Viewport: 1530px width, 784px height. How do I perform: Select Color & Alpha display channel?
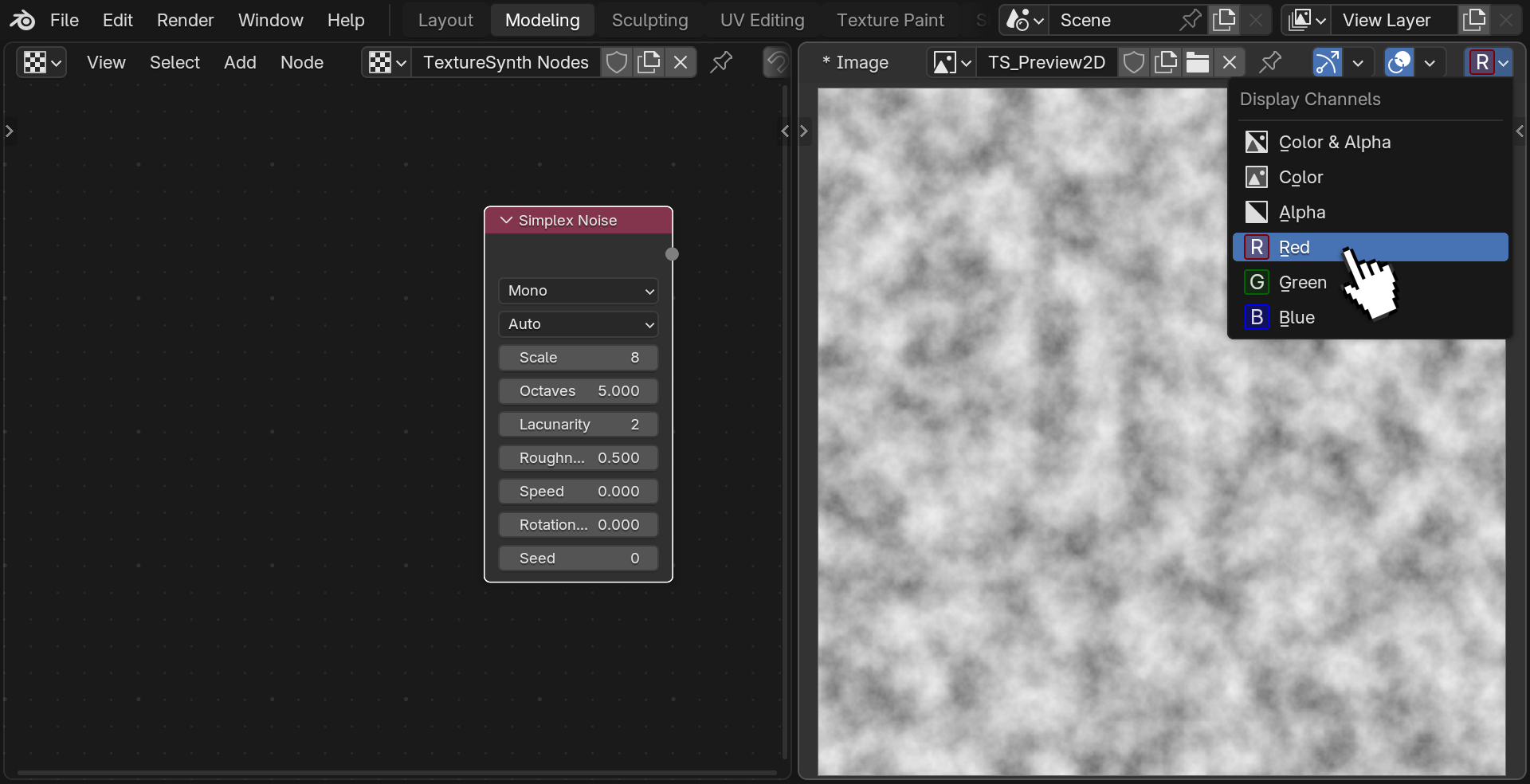(1371, 142)
